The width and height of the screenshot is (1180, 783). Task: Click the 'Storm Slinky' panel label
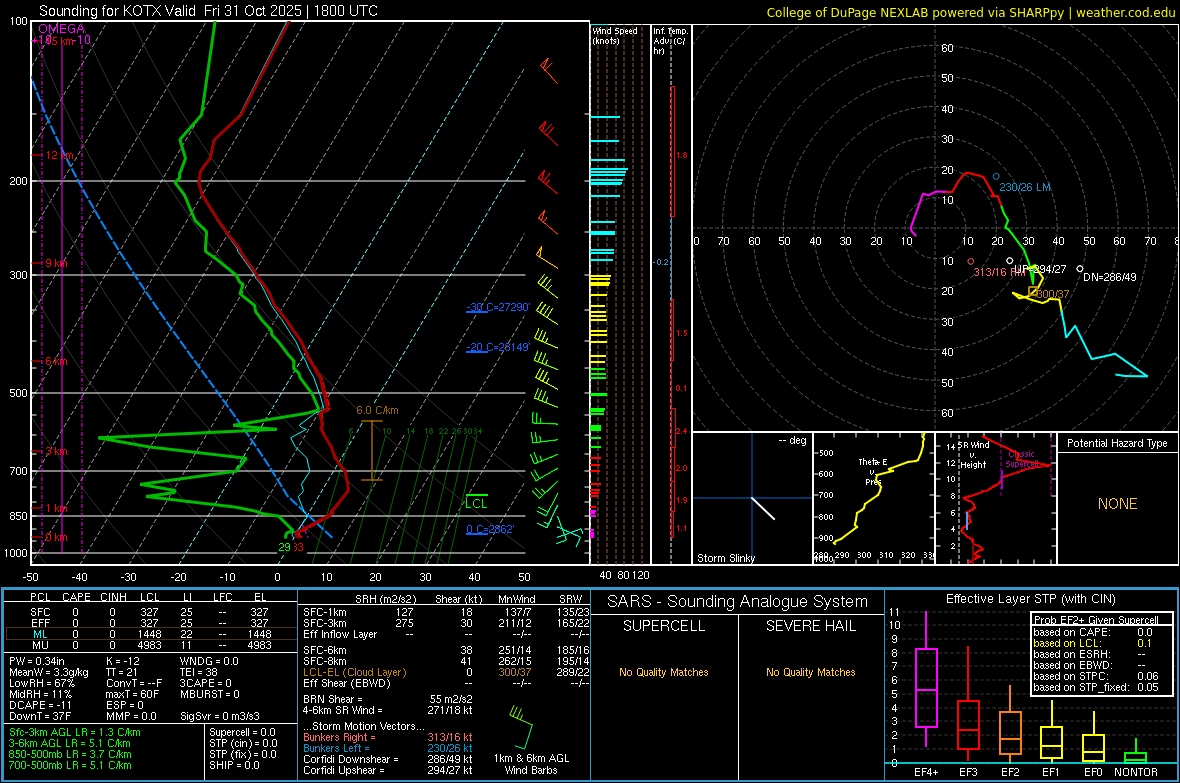coord(725,558)
